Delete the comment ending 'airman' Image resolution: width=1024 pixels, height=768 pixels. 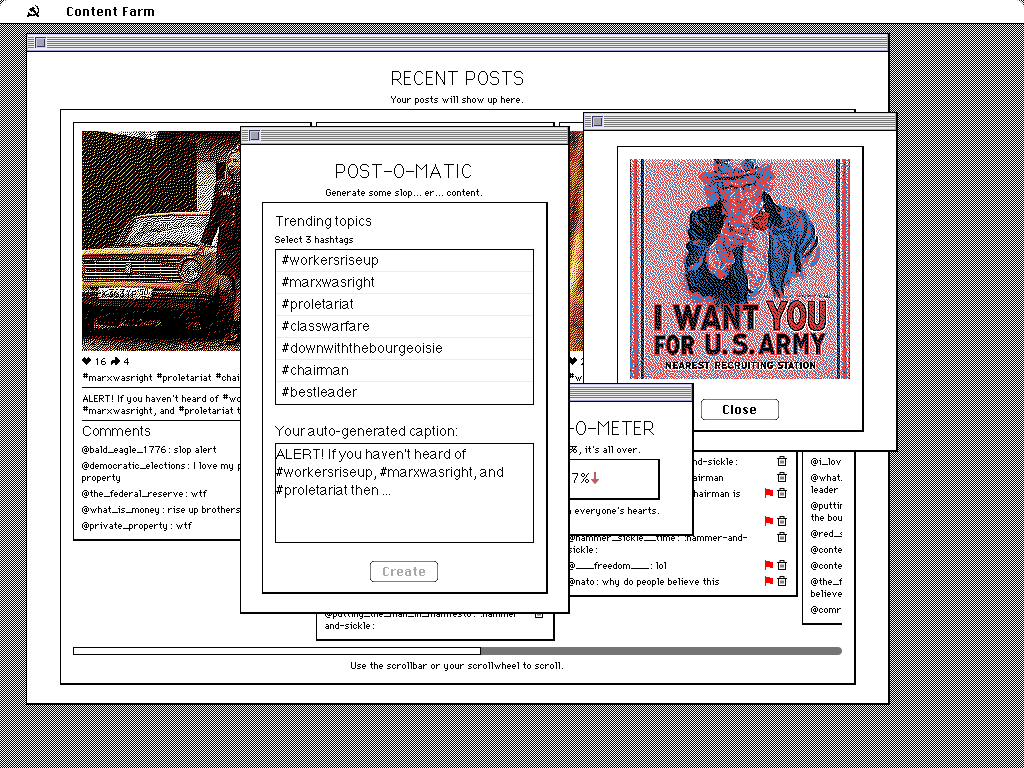tap(782, 477)
